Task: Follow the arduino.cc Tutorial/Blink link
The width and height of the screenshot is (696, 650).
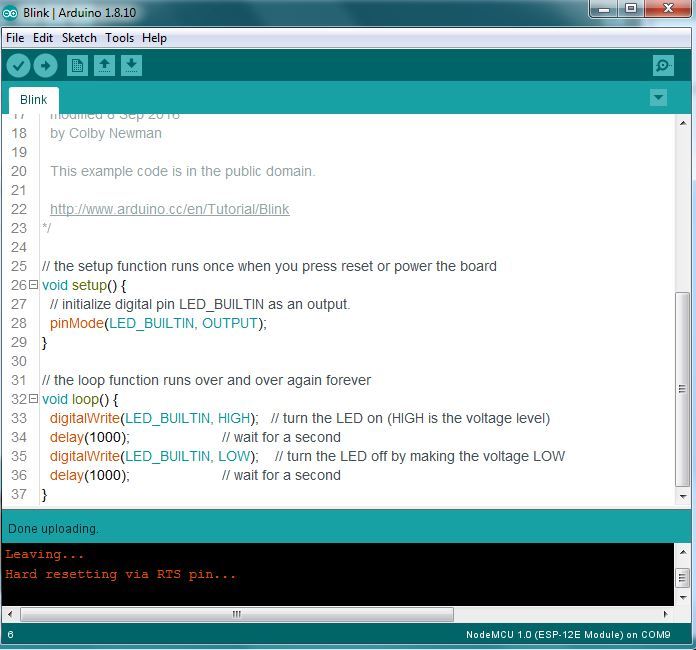Action: (x=170, y=209)
